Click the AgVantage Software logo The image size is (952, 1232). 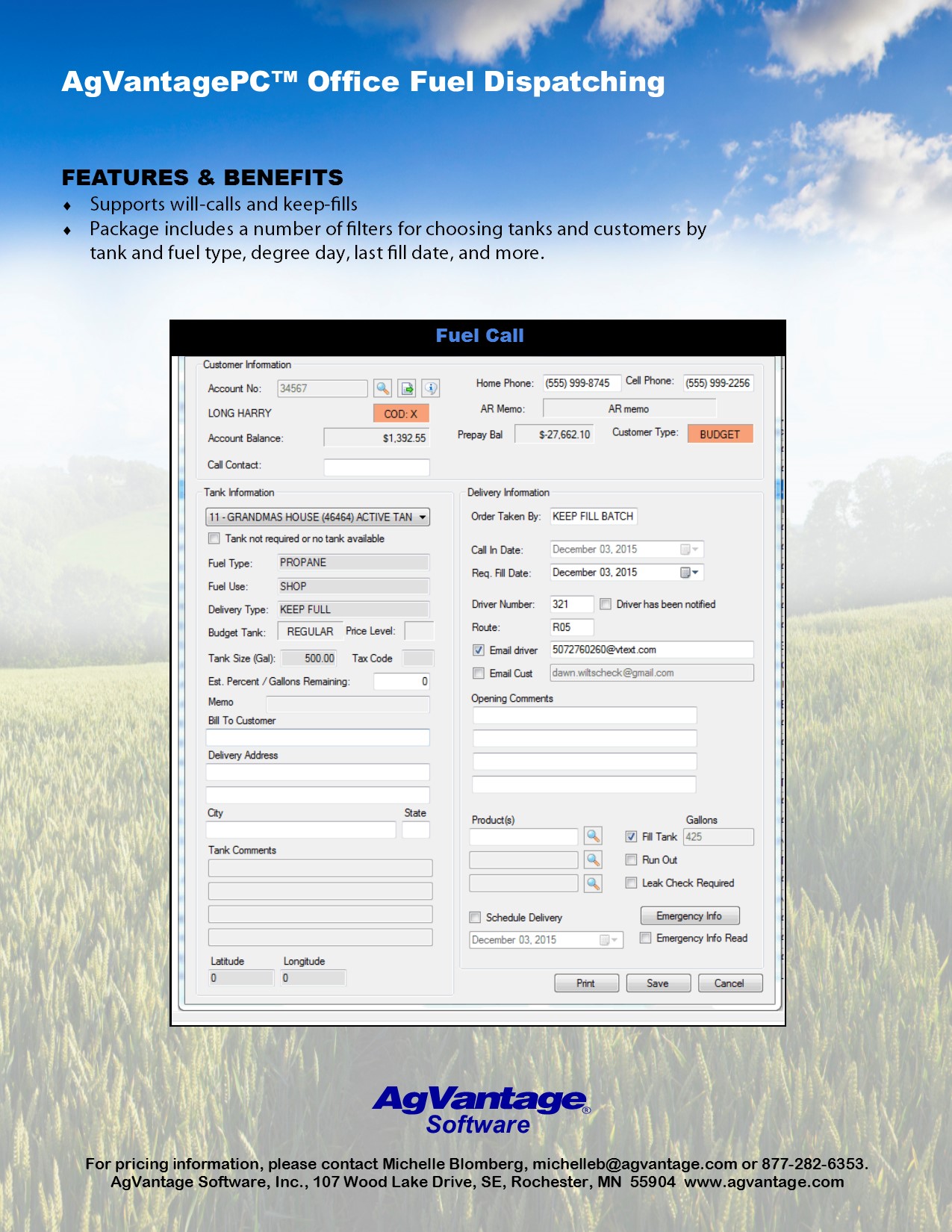[x=481, y=1110]
